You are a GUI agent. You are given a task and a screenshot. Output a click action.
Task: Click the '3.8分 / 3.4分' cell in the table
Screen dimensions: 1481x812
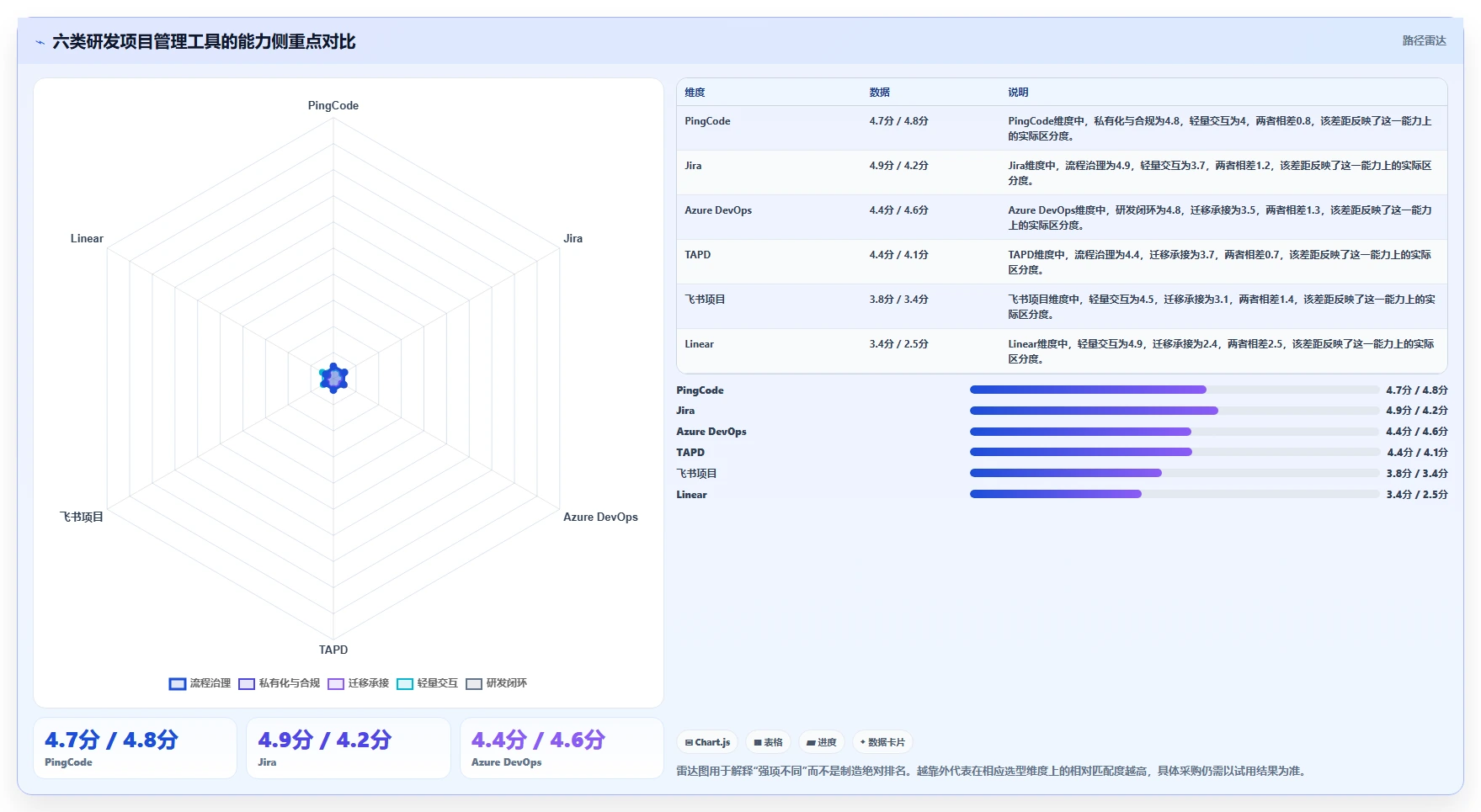[x=899, y=300]
